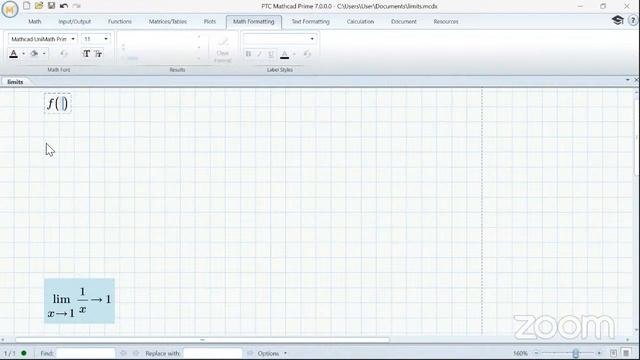
Task: Undo the last action
Action: click(x=64, y=6)
